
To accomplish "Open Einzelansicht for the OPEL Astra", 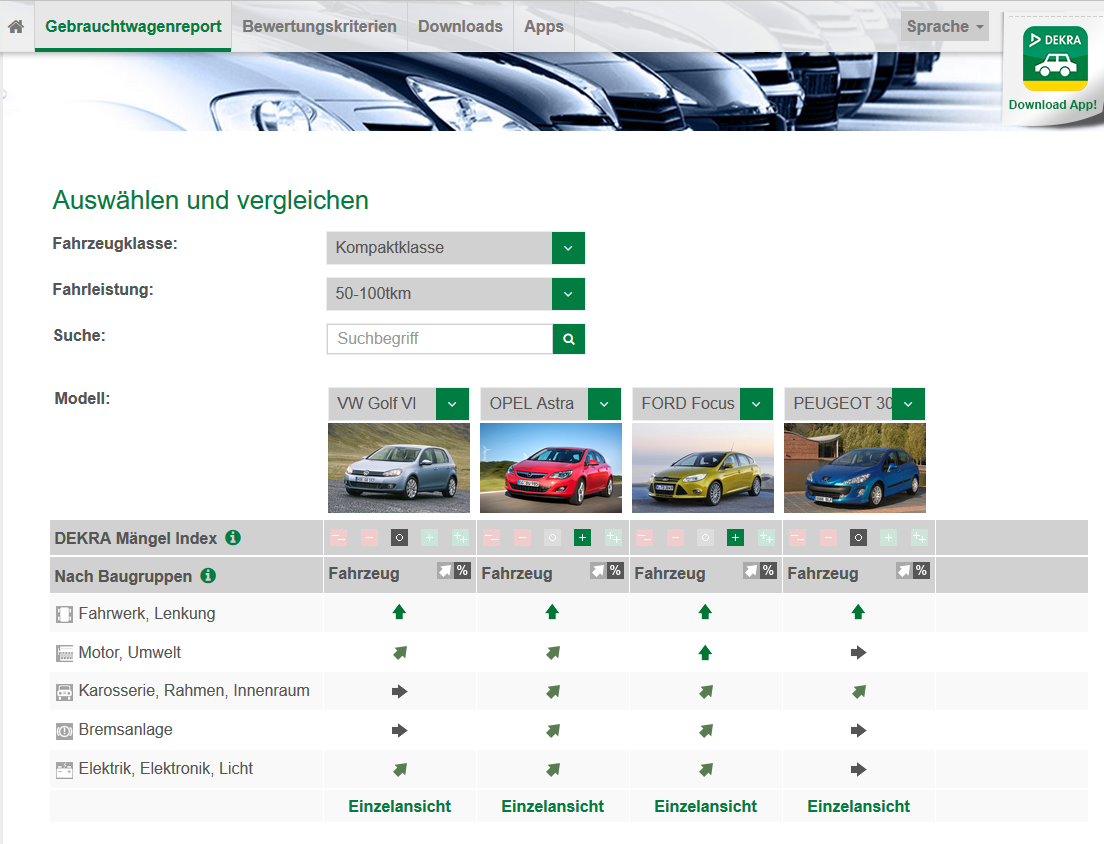I will point(552,805).
